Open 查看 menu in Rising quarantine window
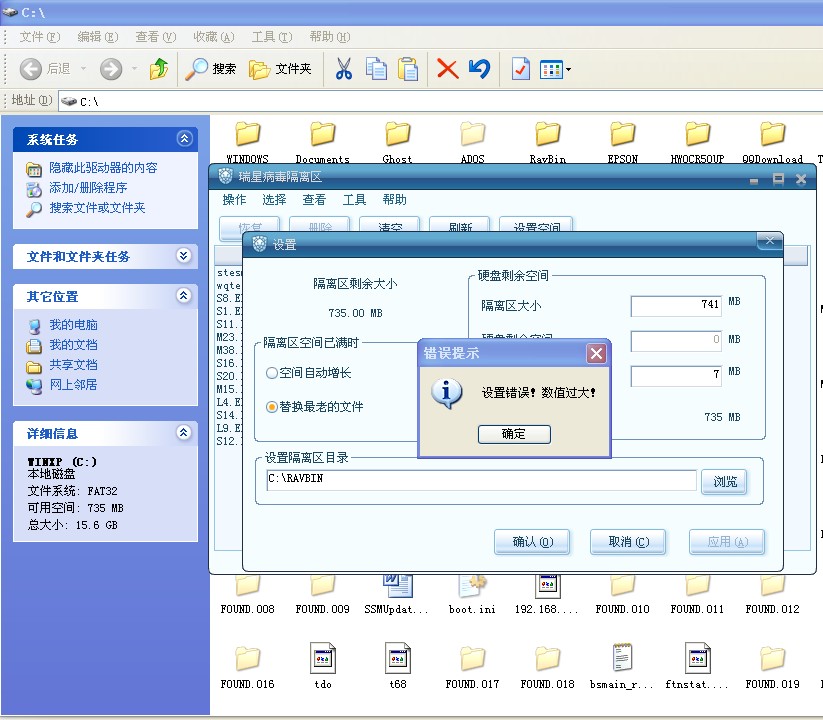Image resolution: width=823 pixels, height=720 pixels. (314, 199)
